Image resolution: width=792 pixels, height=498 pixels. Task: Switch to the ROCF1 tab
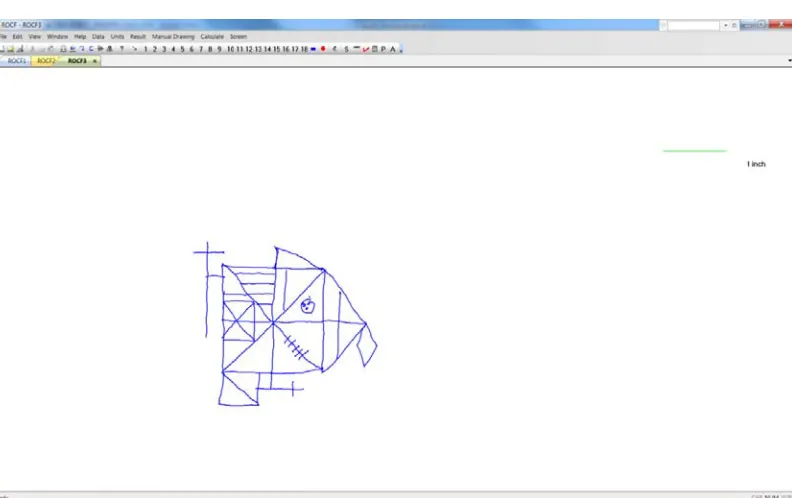(17, 61)
